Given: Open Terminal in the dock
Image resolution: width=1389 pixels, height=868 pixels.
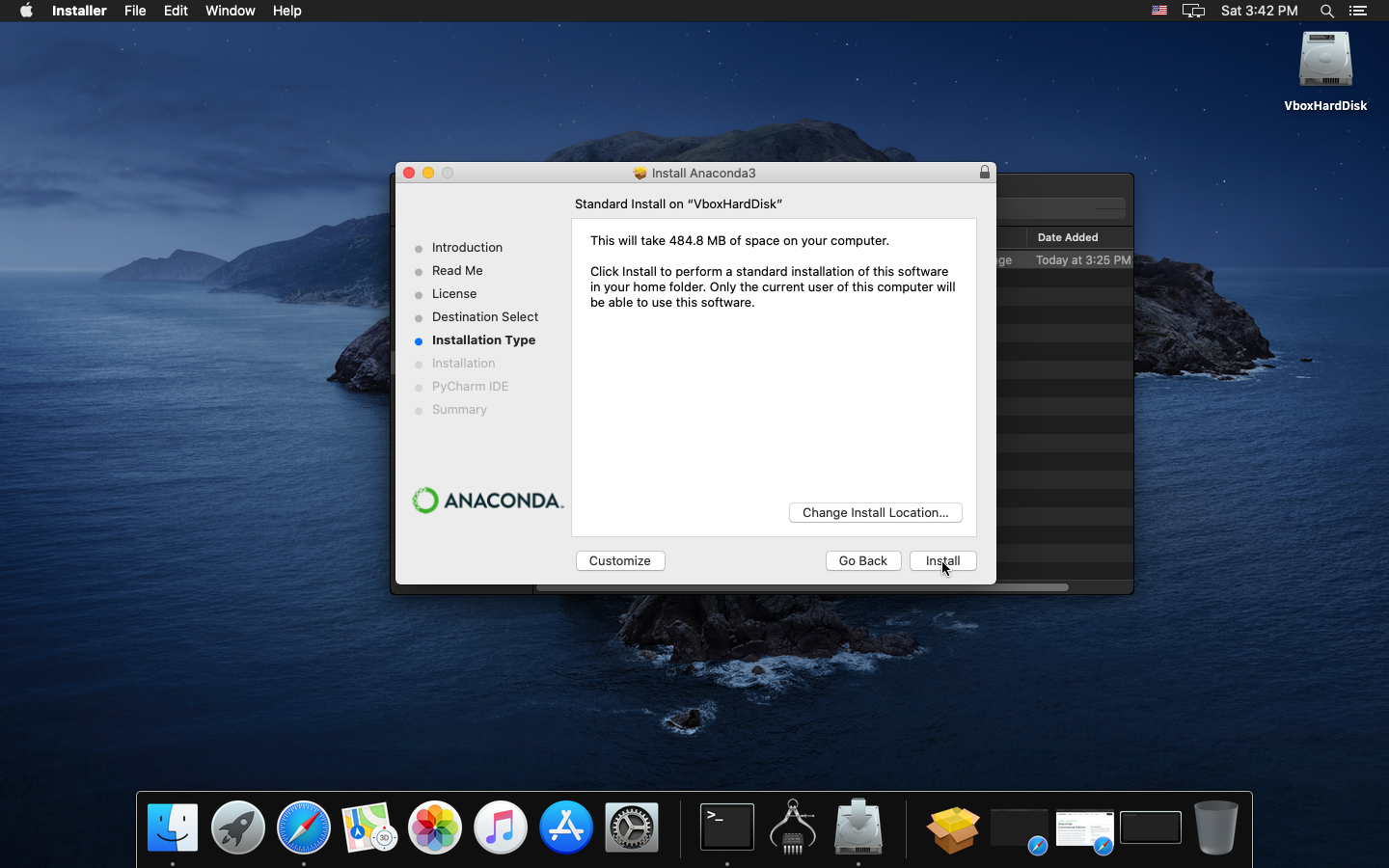Looking at the screenshot, I should pyautogui.click(x=727, y=827).
